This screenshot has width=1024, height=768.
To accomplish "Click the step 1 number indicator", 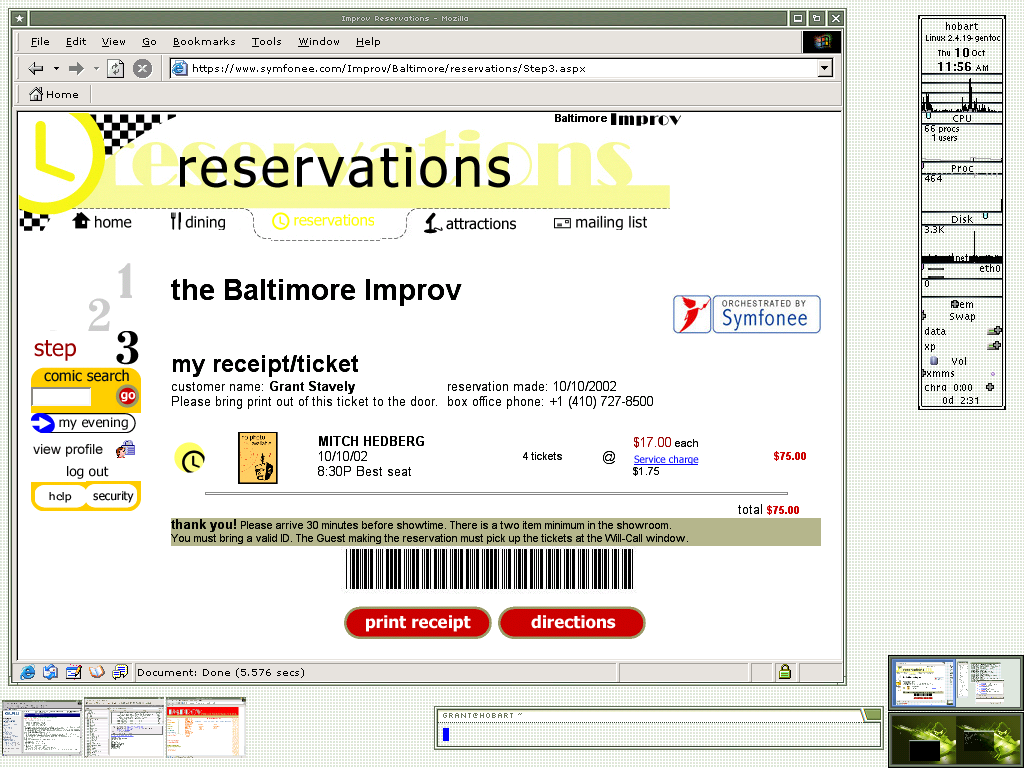I will point(125,281).
